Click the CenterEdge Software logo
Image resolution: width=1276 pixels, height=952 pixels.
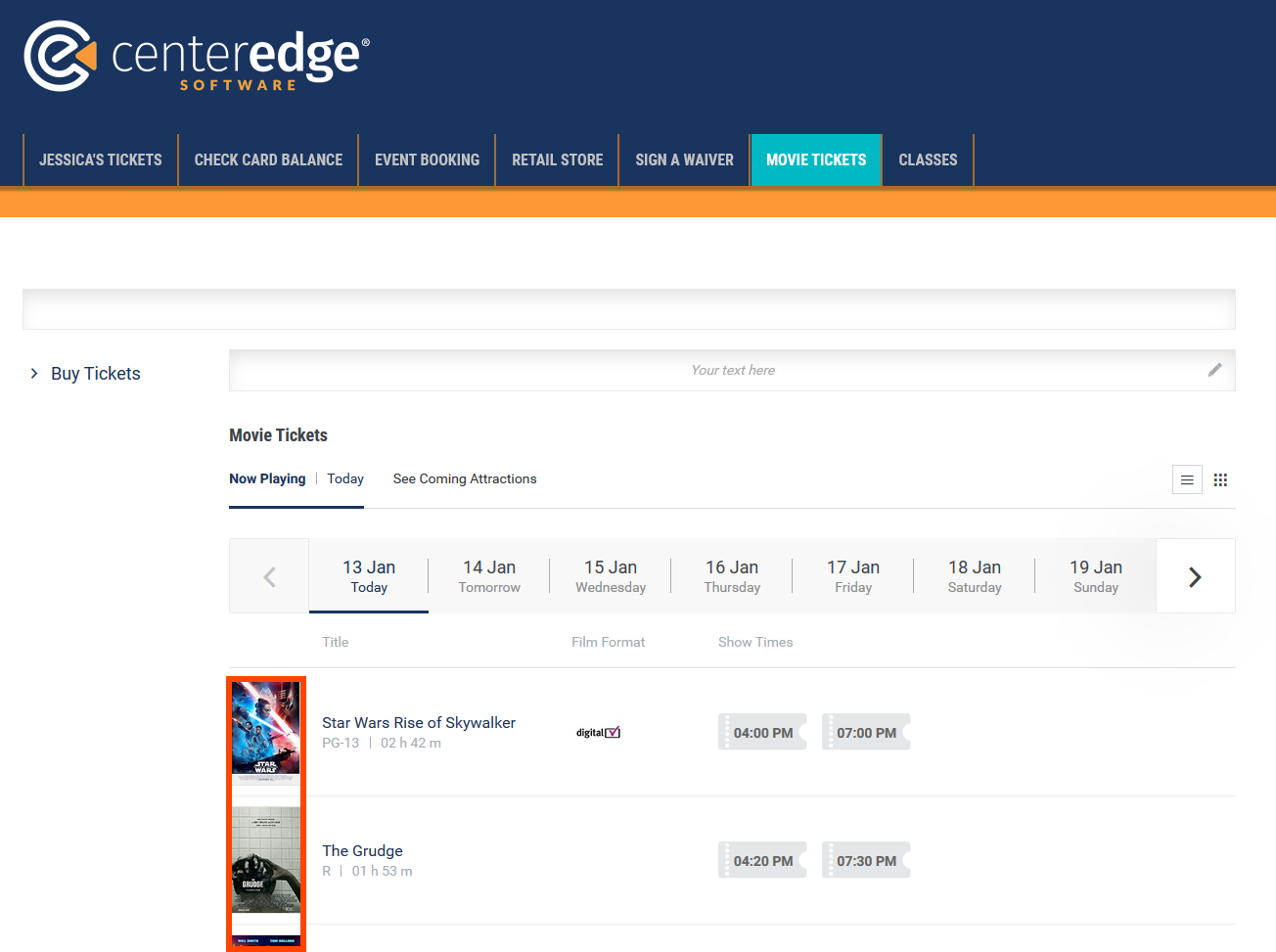tap(197, 57)
